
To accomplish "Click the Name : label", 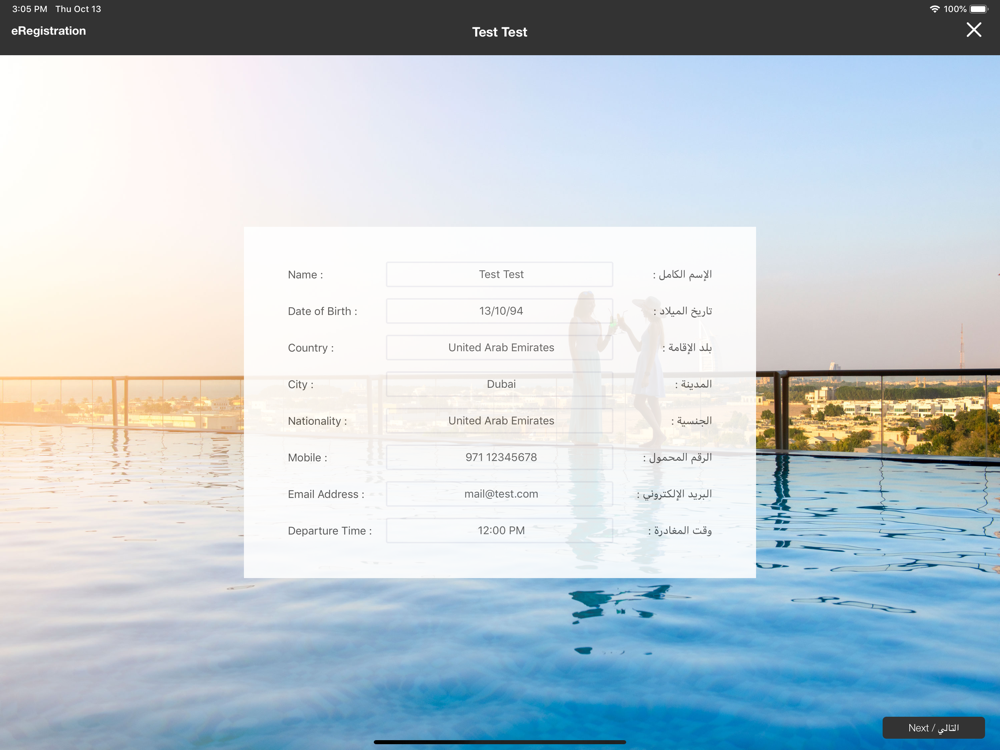I will point(305,275).
